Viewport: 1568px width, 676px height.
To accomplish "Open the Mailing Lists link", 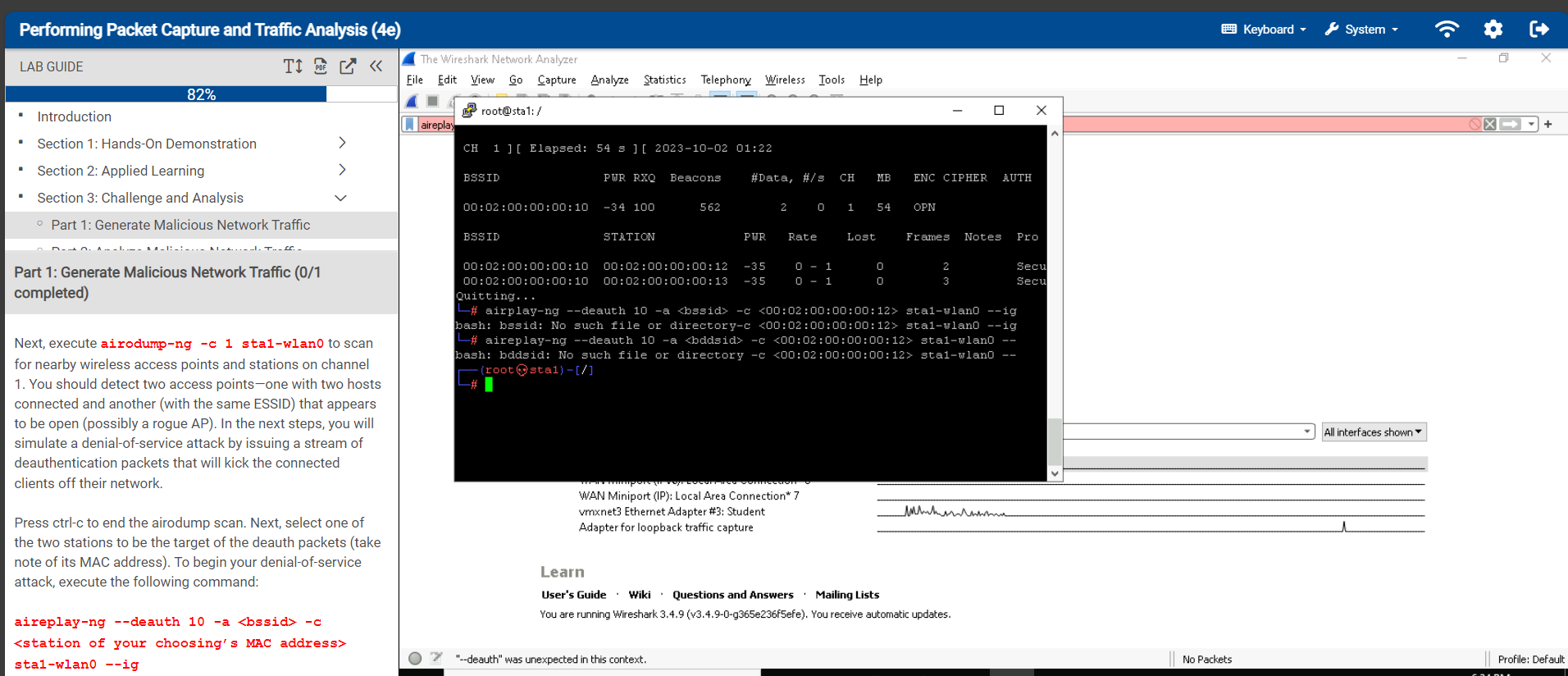I will [847, 595].
